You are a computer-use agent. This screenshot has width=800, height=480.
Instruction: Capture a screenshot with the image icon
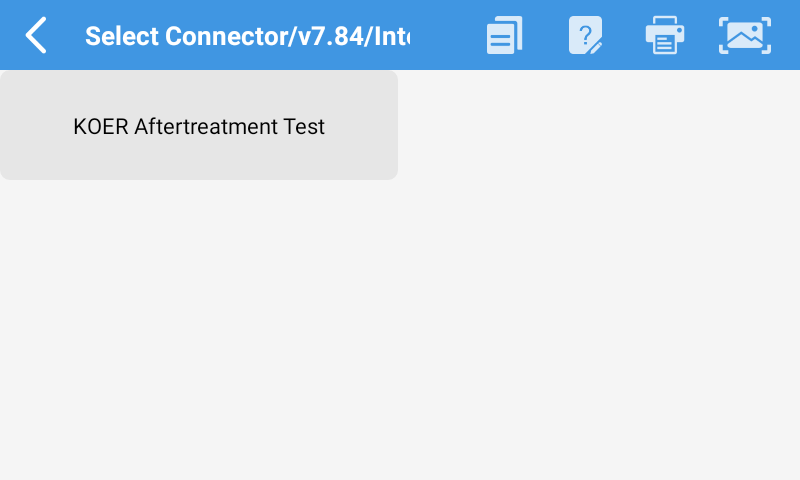click(745, 35)
